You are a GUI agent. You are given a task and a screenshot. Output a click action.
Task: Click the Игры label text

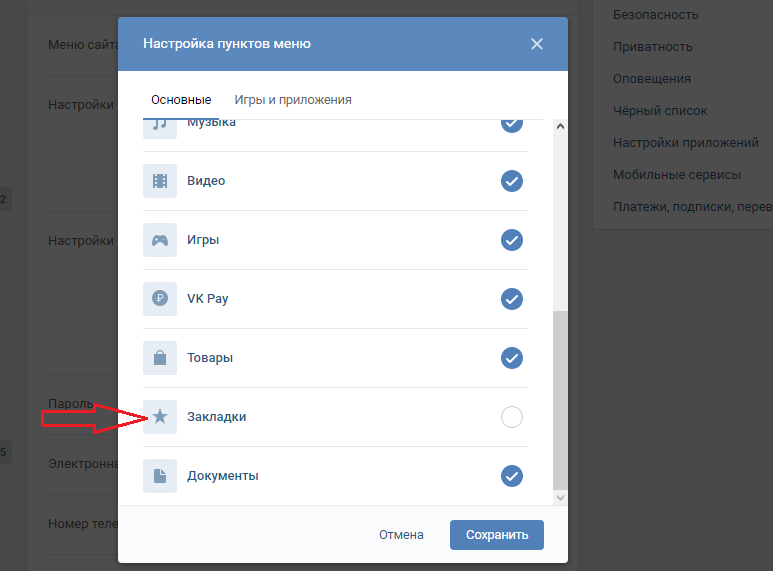pos(203,240)
